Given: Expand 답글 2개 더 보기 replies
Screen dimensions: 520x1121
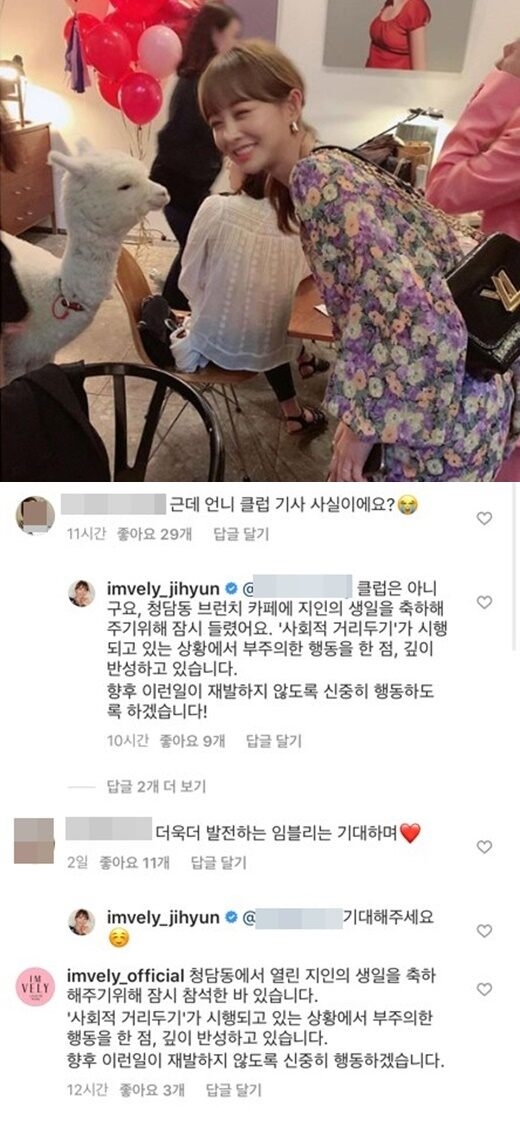Looking at the screenshot, I should [x=156, y=787].
